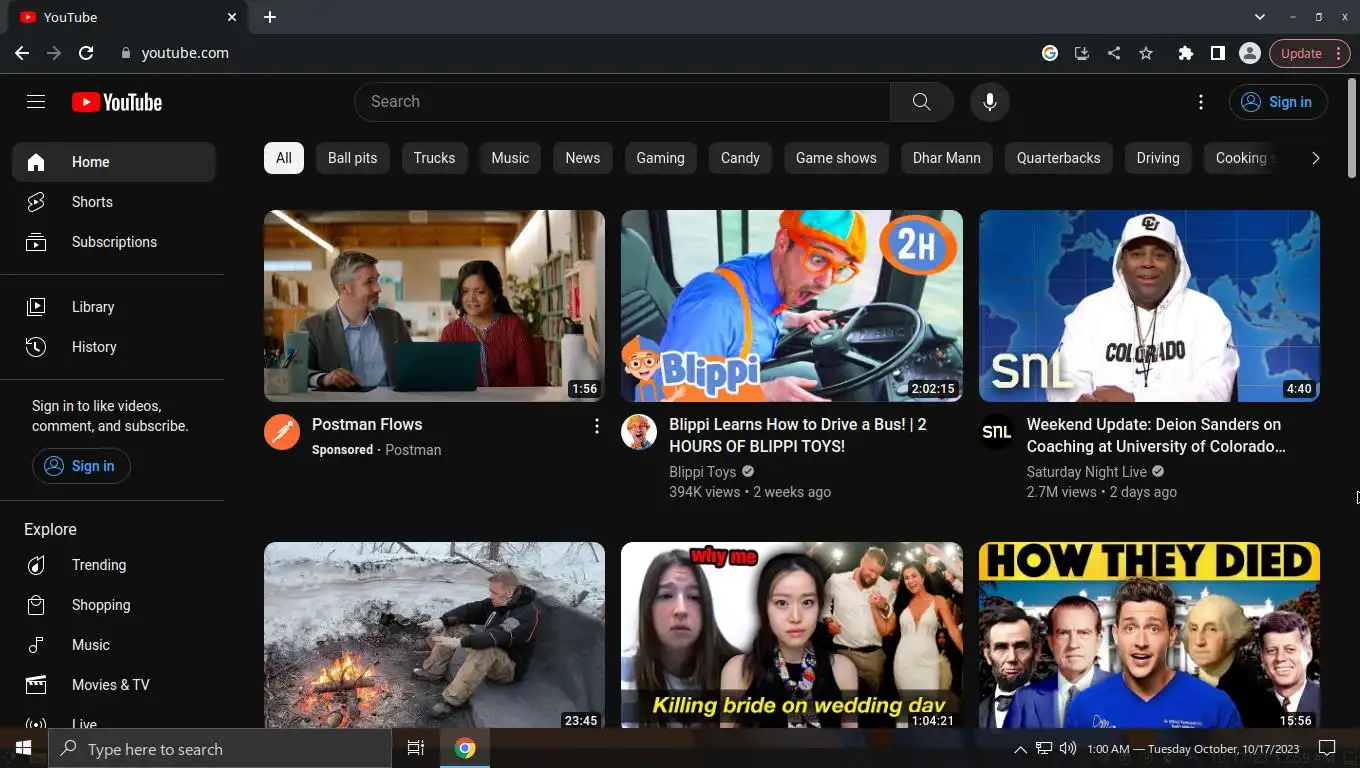Select the News filter chip
This screenshot has height=768, width=1360.
click(x=583, y=158)
